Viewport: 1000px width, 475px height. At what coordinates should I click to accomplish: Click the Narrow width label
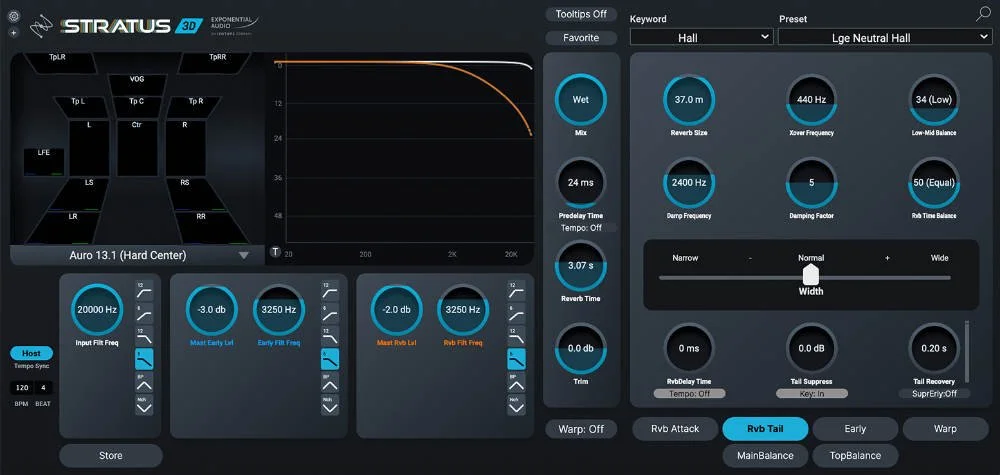(x=685, y=258)
